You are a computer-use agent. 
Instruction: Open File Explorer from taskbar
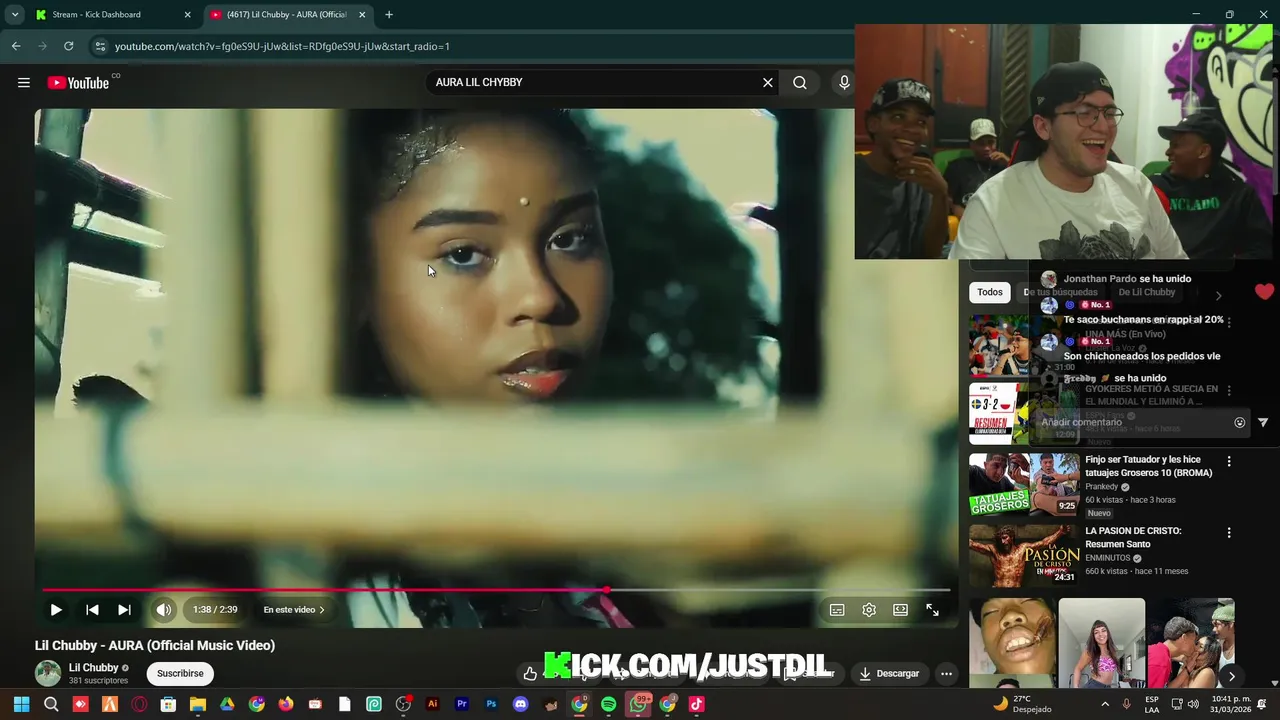tap(198, 704)
